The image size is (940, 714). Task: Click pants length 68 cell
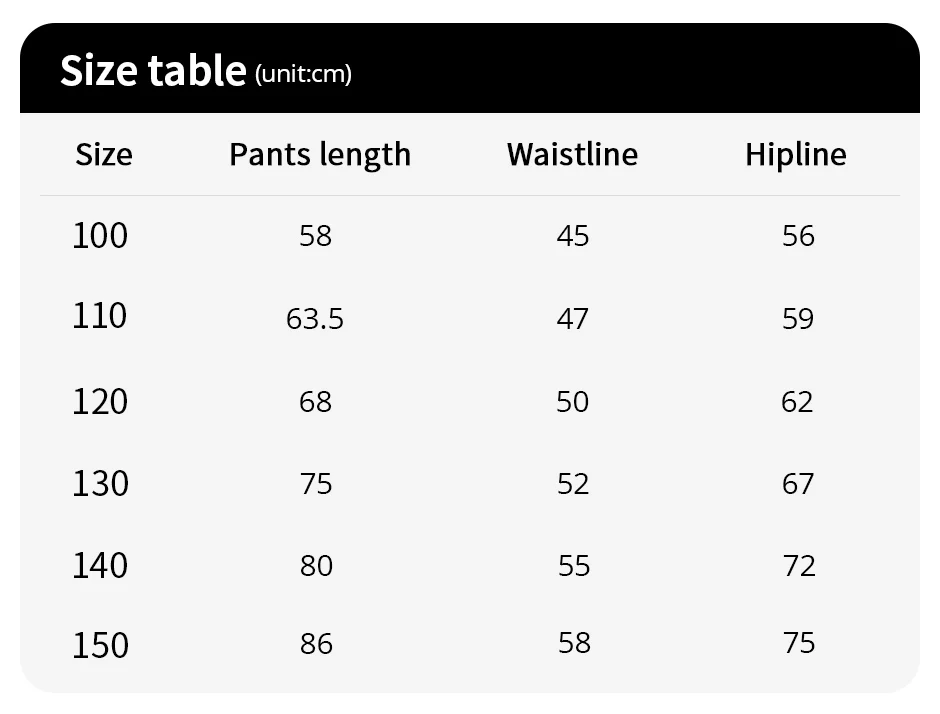[x=315, y=402]
